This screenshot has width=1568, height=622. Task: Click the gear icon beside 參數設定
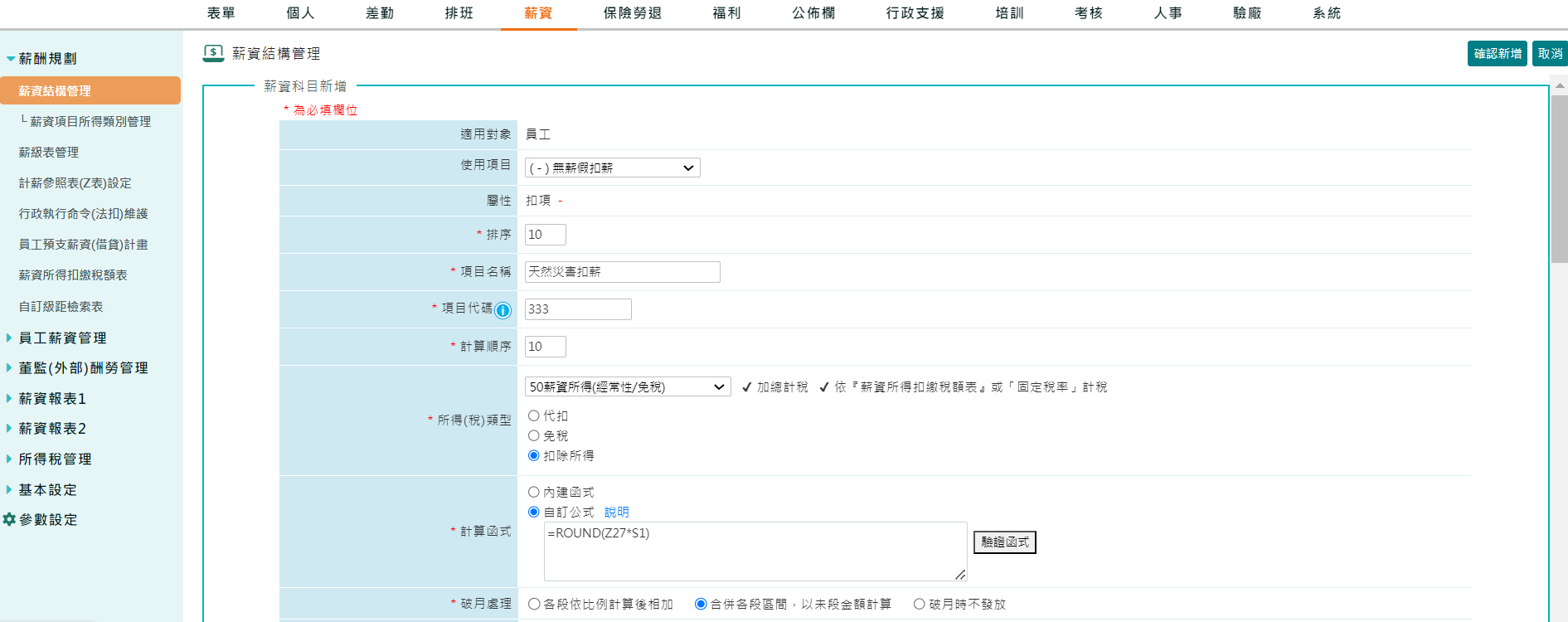pyautogui.click(x=9, y=519)
